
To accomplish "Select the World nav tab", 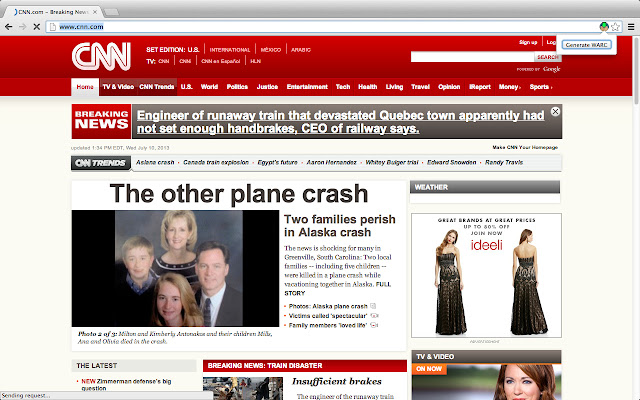I will pyautogui.click(x=209, y=87).
